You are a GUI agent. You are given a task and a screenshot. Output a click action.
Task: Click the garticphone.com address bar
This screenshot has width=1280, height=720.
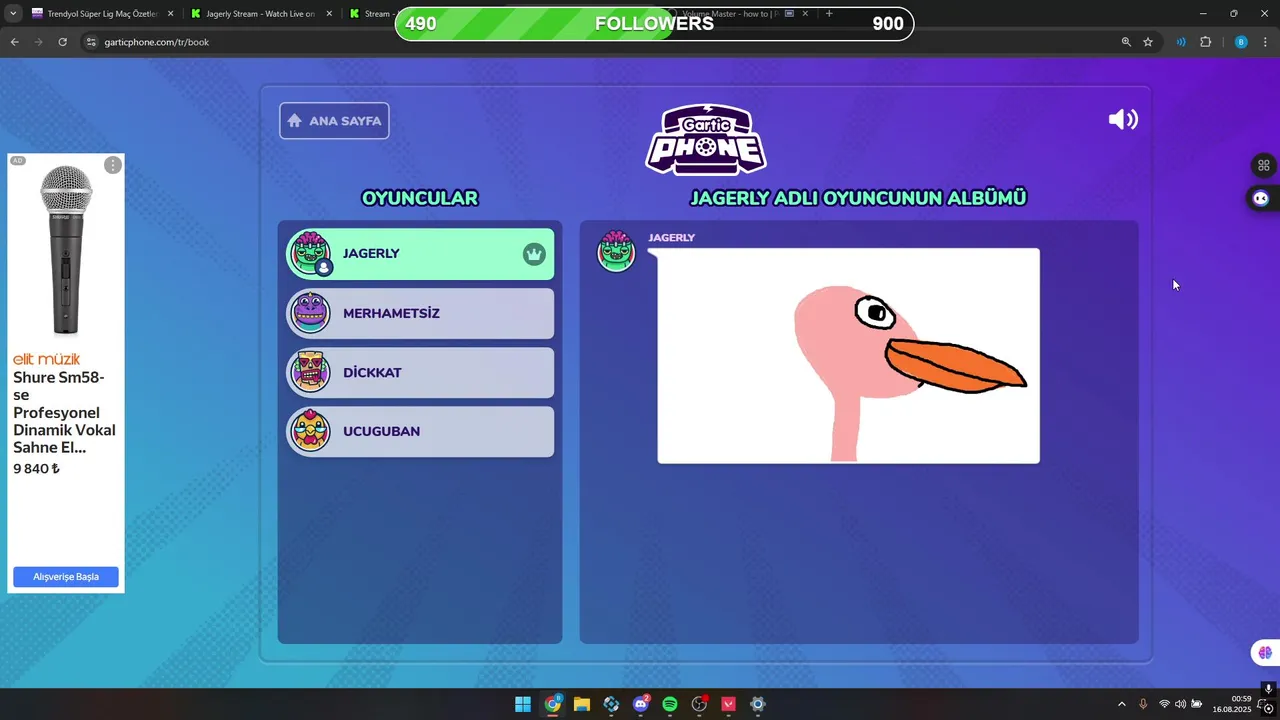600,42
